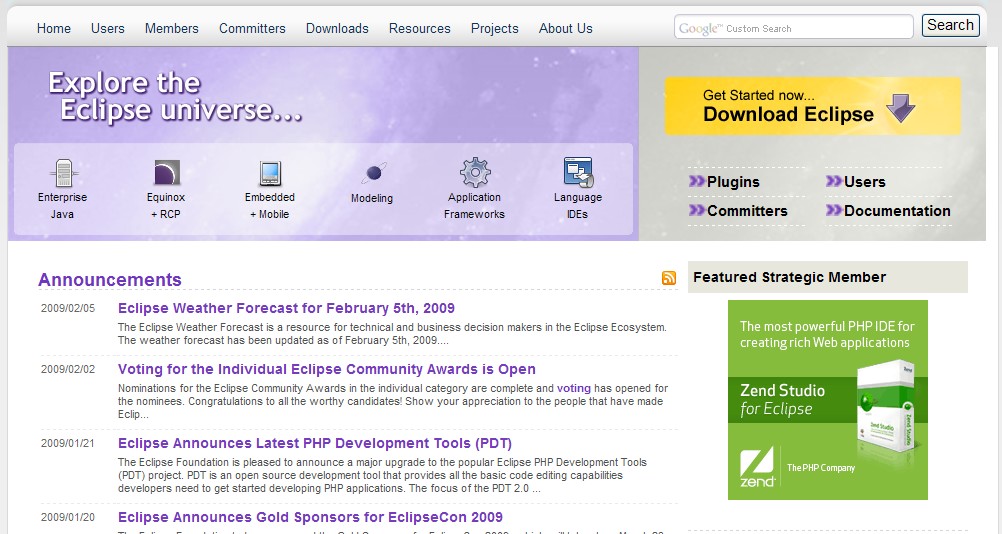Image resolution: width=1002 pixels, height=534 pixels.
Task: Open the Committers quick link in sidebar
Action: tap(747, 211)
